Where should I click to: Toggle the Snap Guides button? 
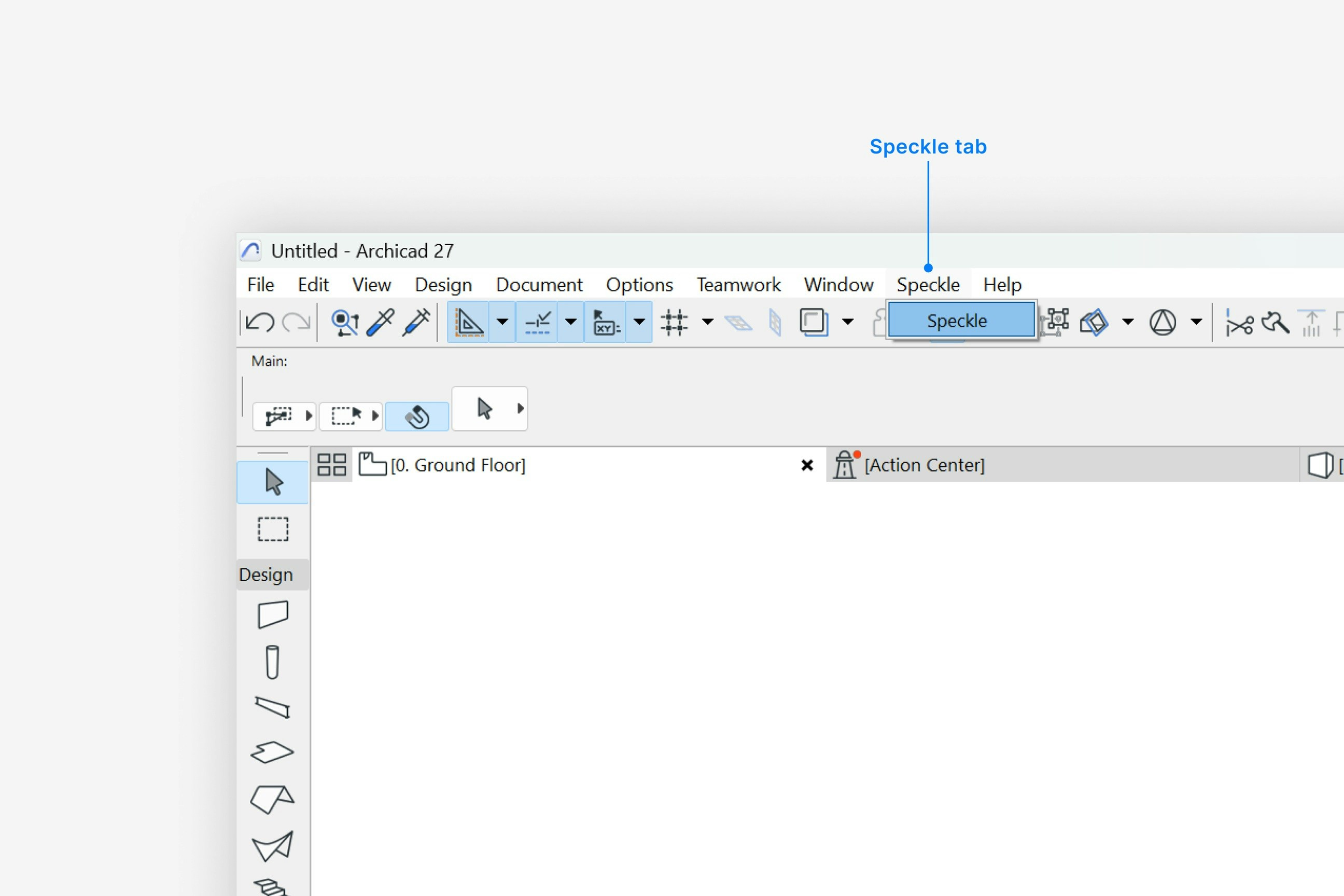[537, 323]
